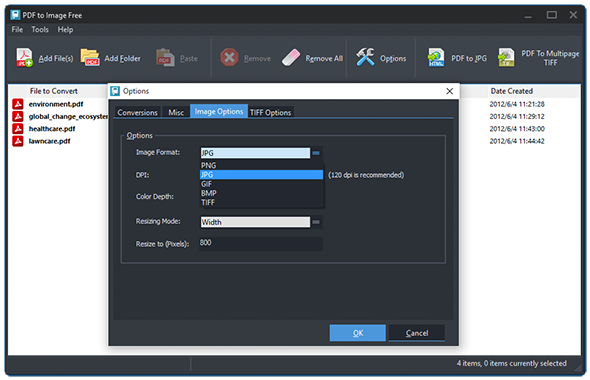Click the PDF icon beside global_change_ecosystem file
Image resolution: width=590 pixels, height=380 pixels.
(18, 116)
